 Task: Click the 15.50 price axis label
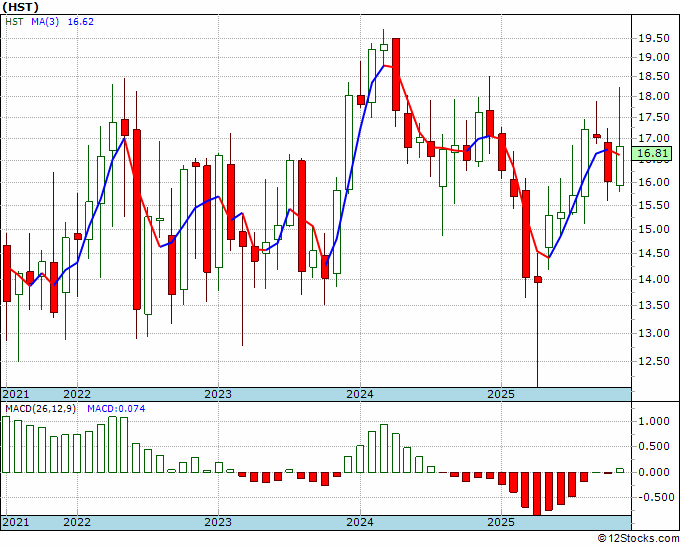pyautogui.click(x=654, y=206)
